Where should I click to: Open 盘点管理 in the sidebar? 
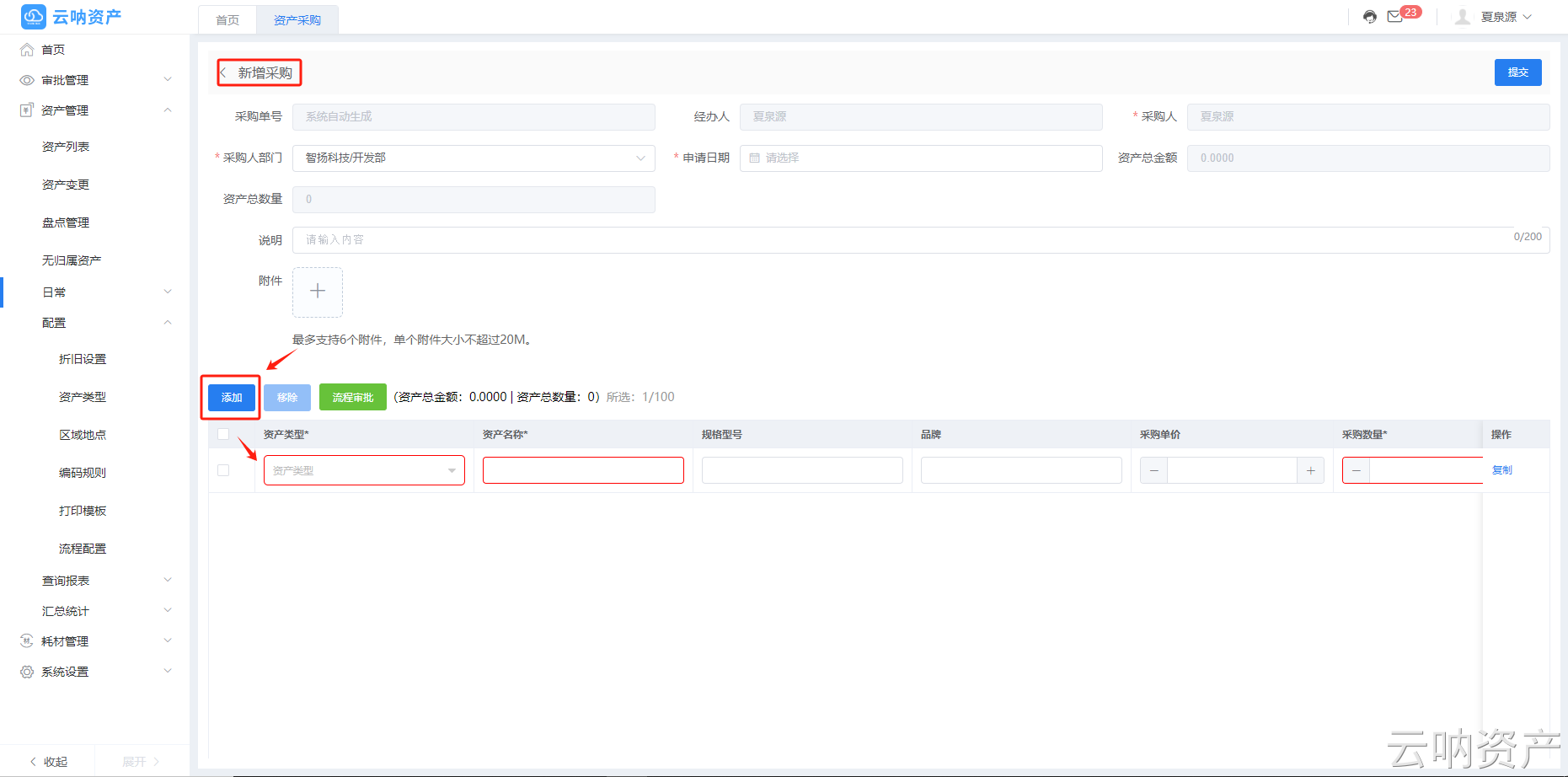coord(66,222)
